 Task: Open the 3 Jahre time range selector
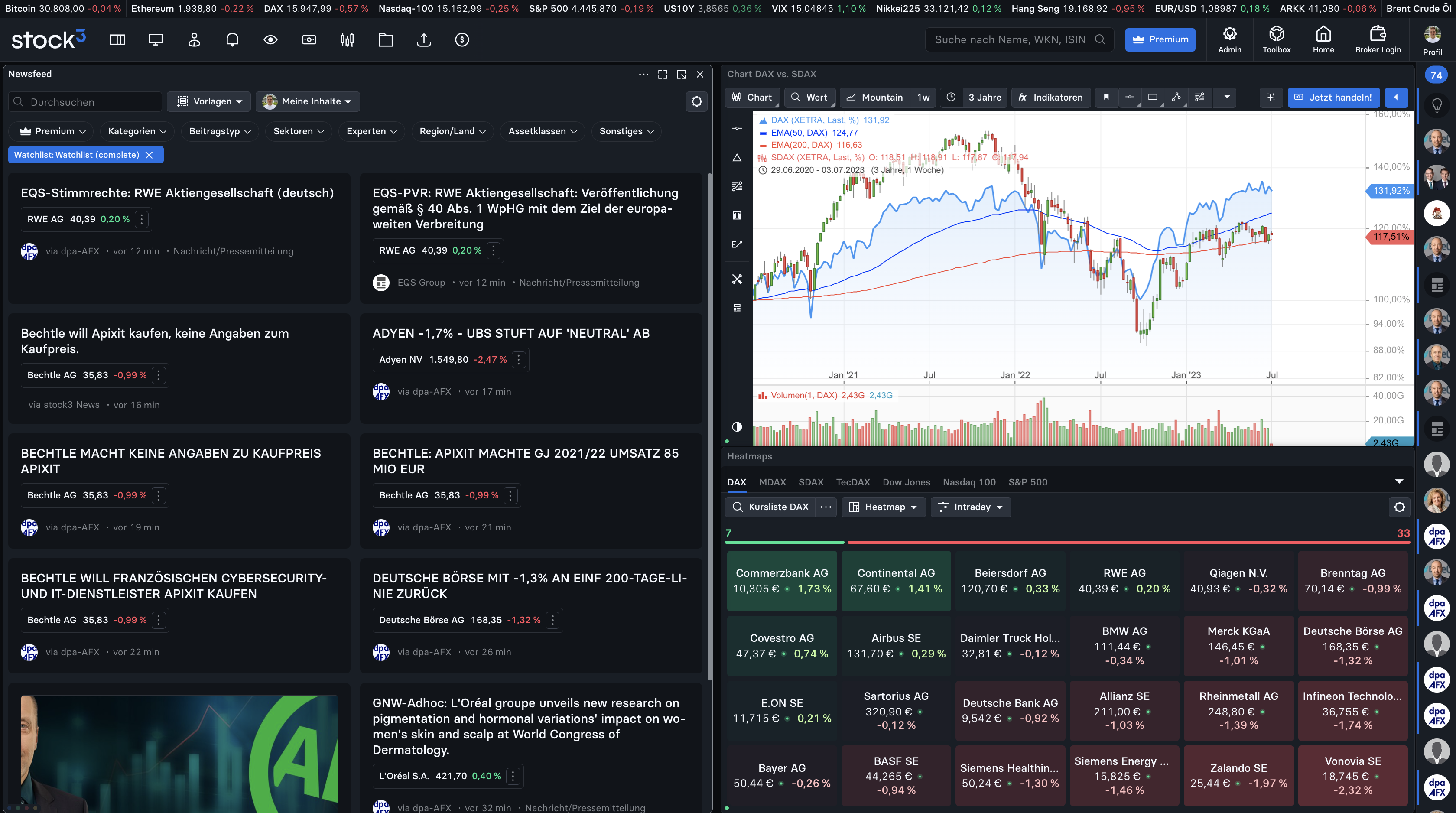pos(985,97)
